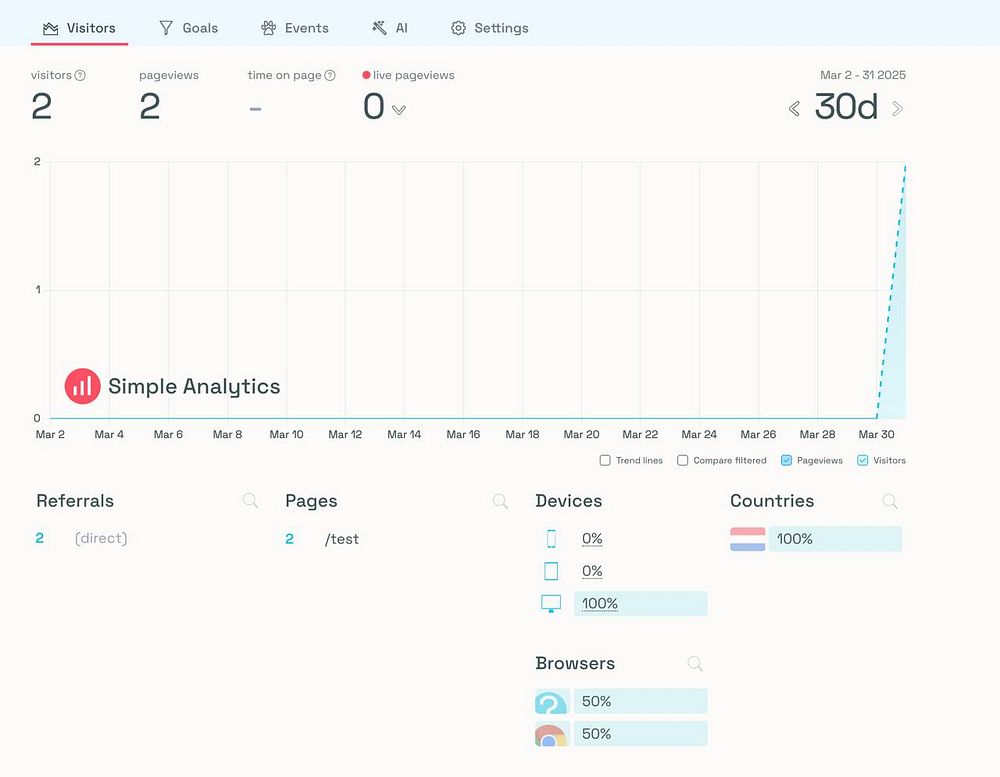Click the Pages search magnifier icon

pyautogui.click(x=500, y=501)
